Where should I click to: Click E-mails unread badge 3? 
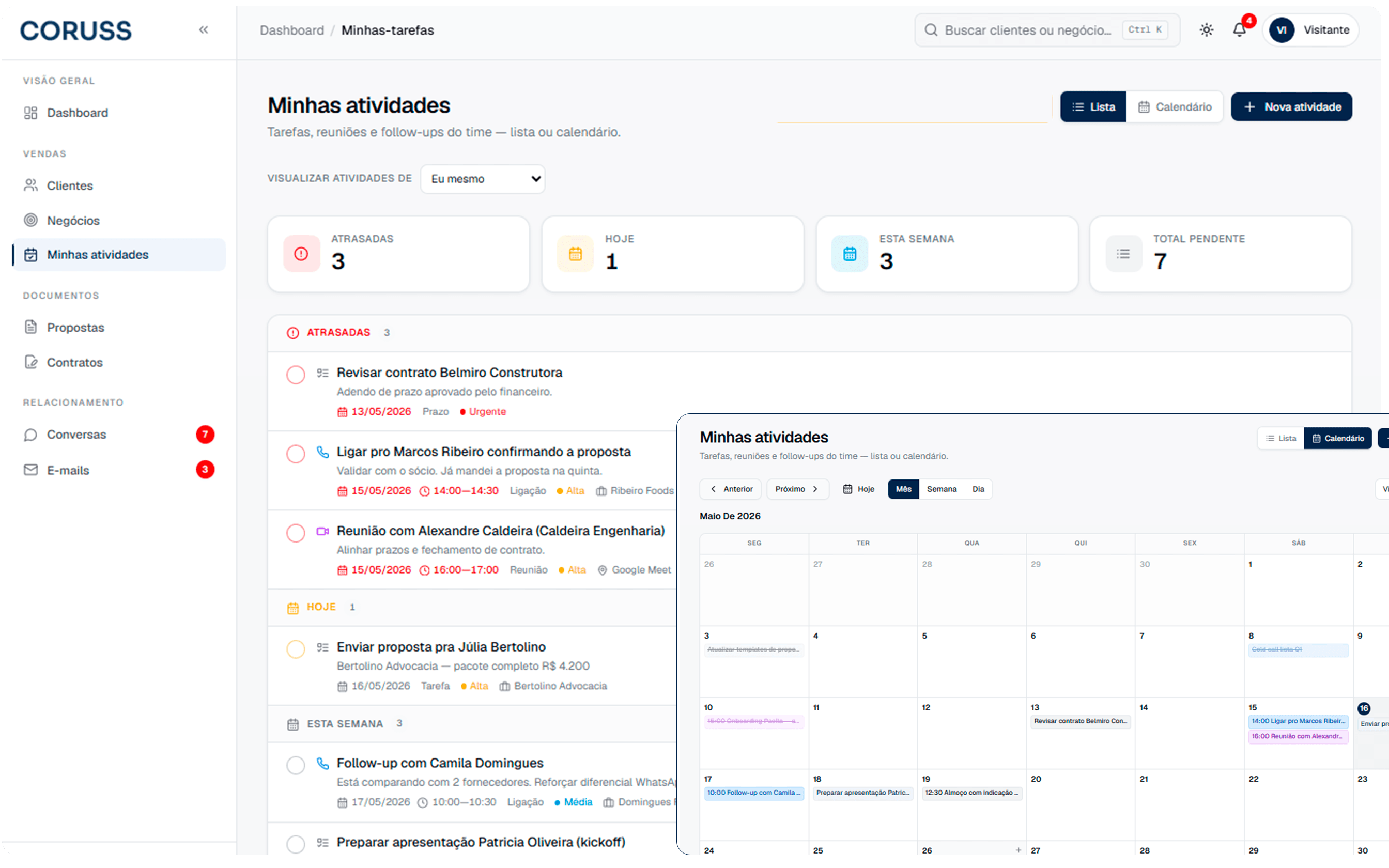point(205,470)
